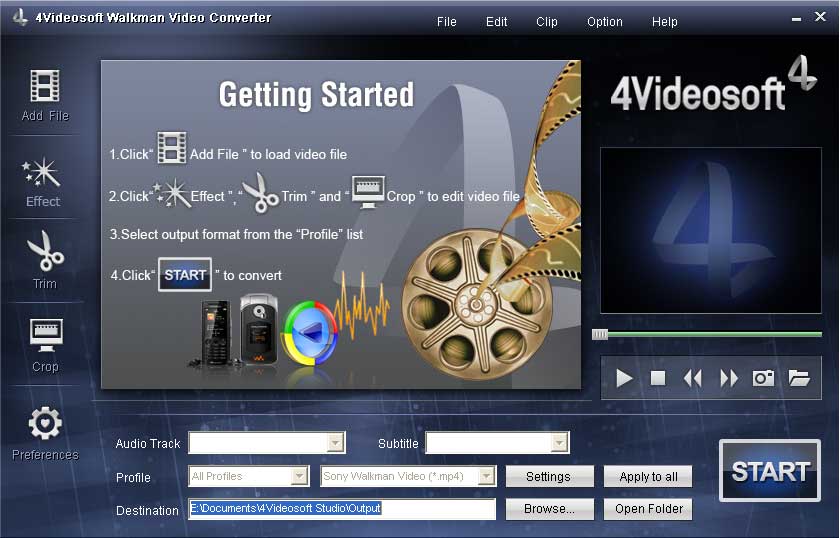Open the Effect tool in sidebar
This screenshot has height=538, width=840.
(x=43, y=174)
